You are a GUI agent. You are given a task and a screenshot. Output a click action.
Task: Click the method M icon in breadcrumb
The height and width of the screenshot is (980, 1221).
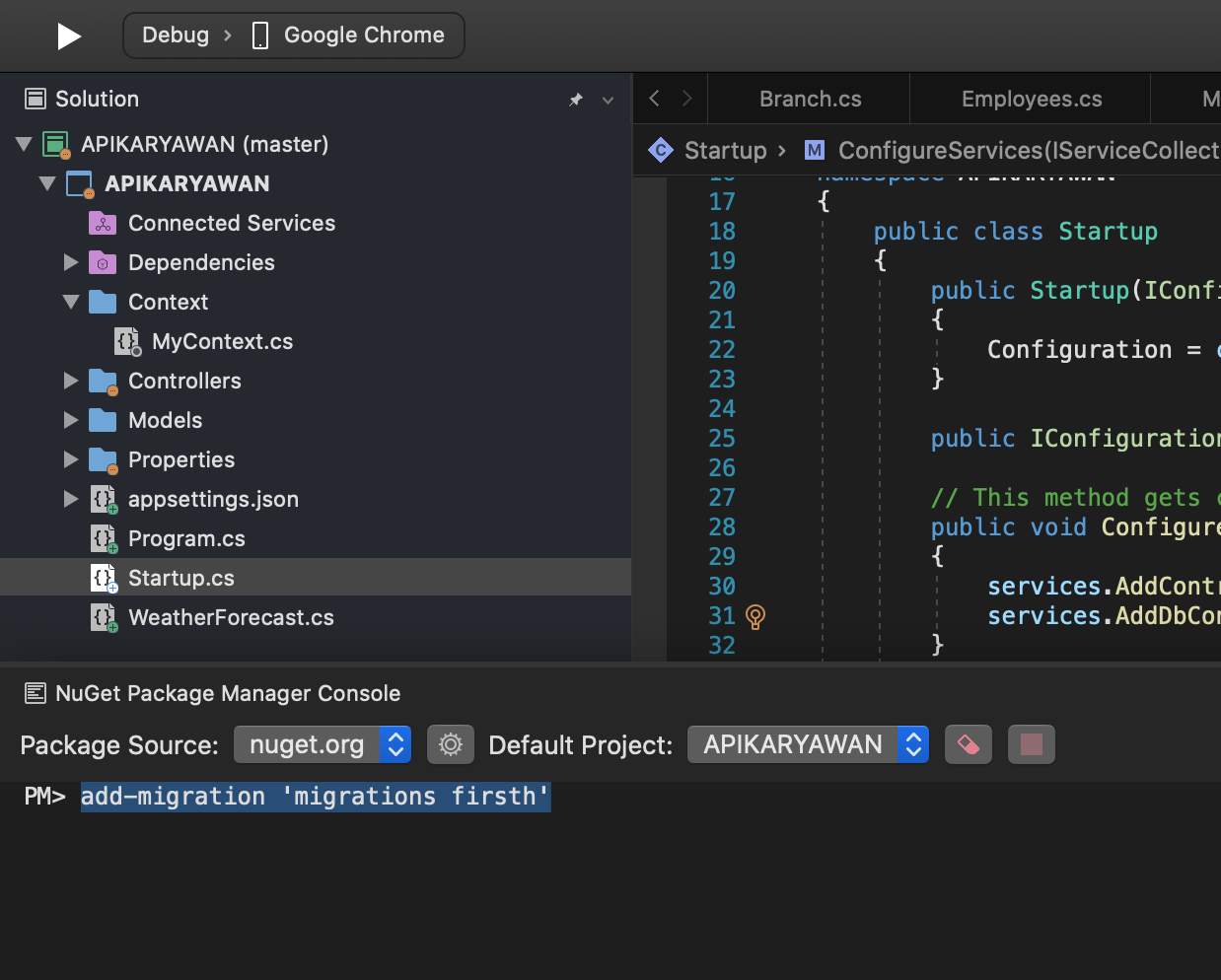point(815,150)
